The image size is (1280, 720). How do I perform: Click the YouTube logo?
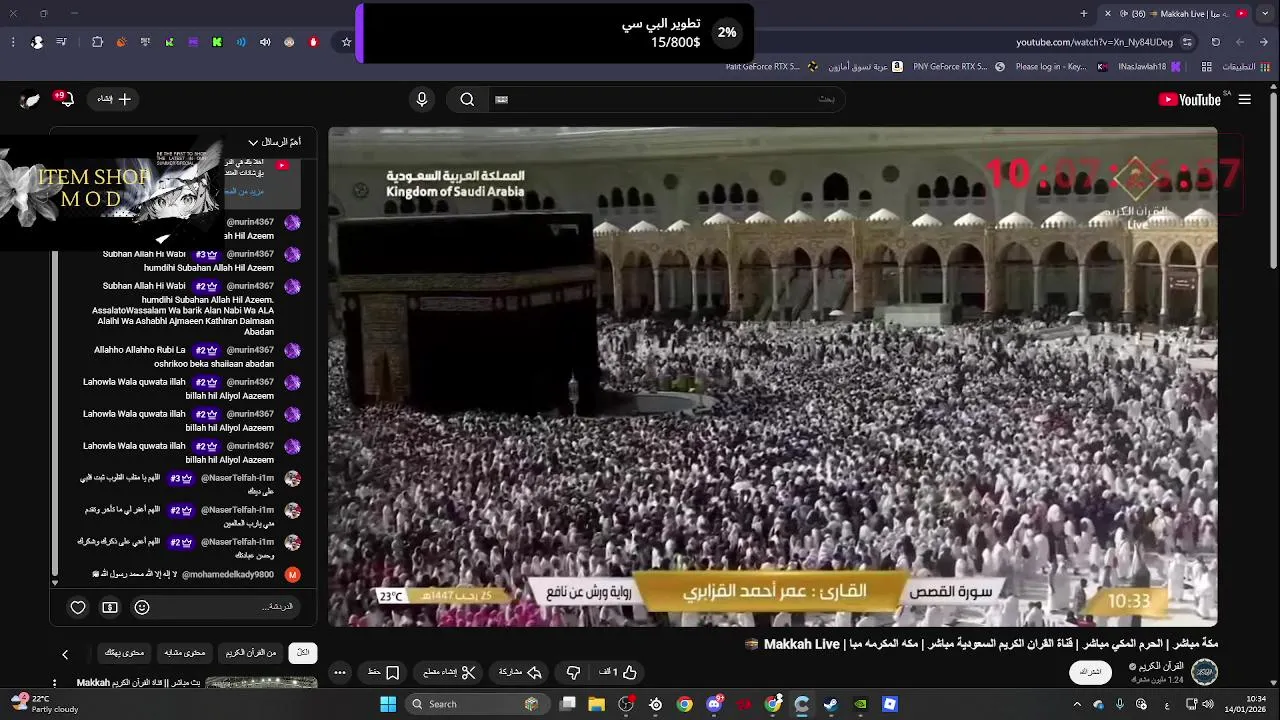(1190, 99)
